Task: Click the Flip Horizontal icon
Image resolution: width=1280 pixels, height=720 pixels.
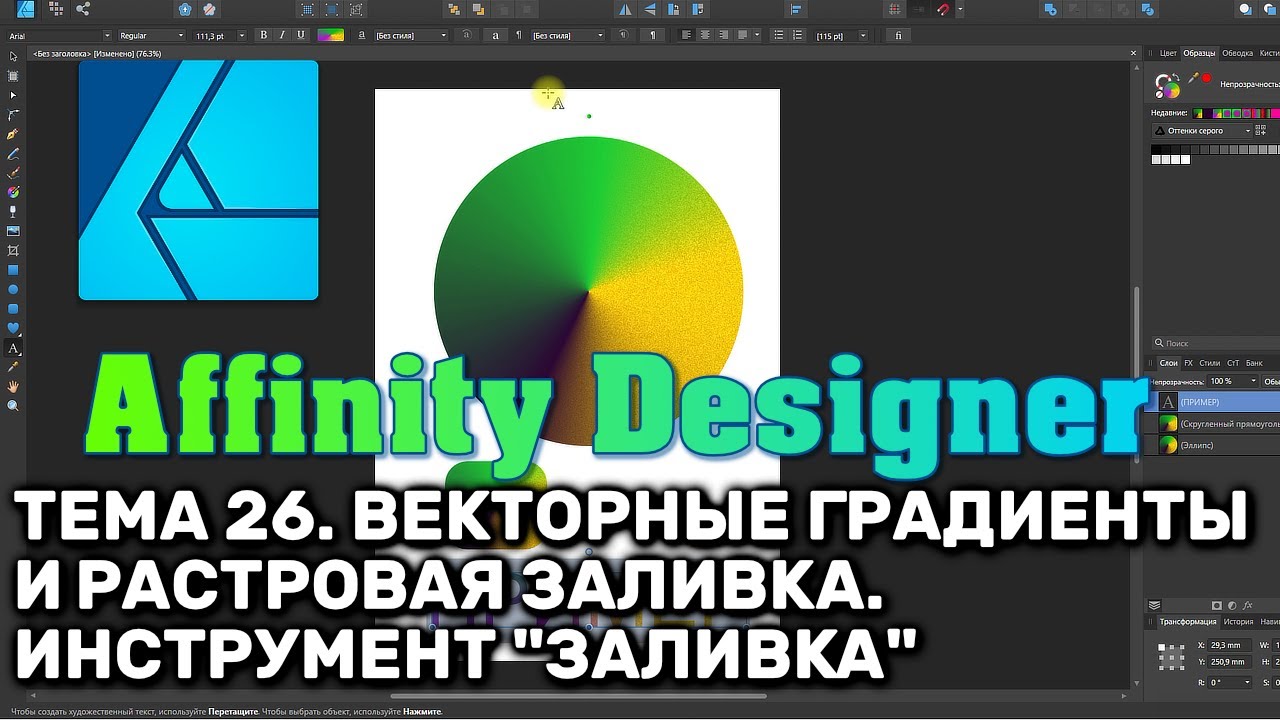Action: 626,9
